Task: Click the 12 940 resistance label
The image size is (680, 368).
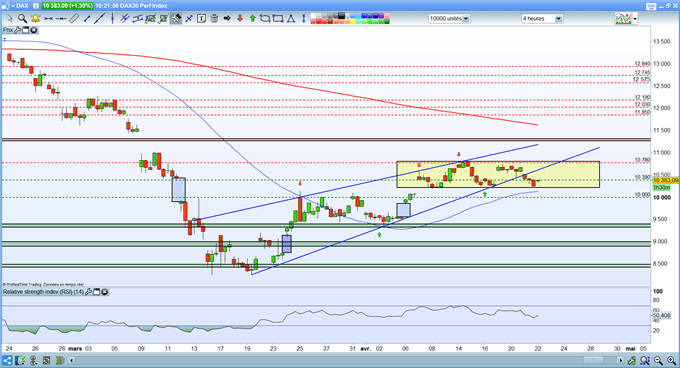Action: pyautogui.click(x=642, y=64)
